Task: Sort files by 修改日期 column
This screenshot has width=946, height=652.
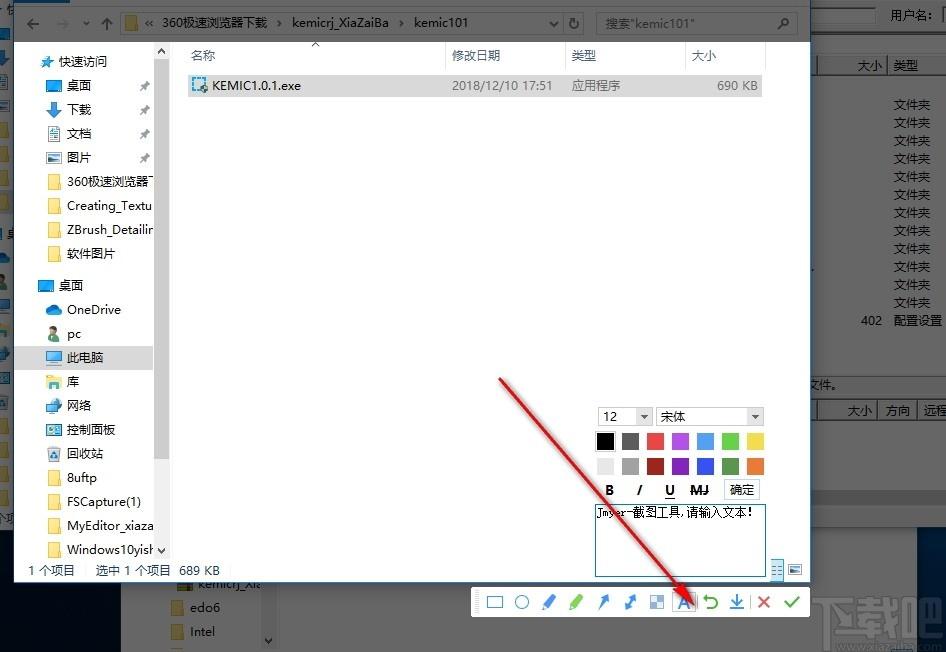Action: coord(476,55)
